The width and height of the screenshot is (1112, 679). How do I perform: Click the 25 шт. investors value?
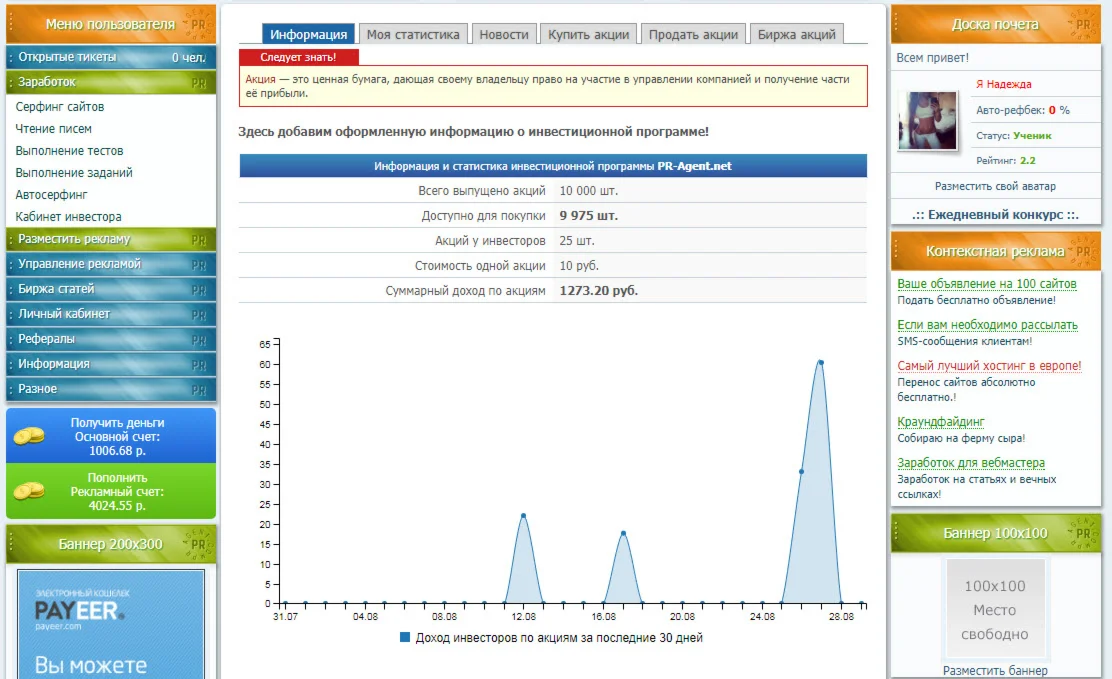tap(577, 241)
